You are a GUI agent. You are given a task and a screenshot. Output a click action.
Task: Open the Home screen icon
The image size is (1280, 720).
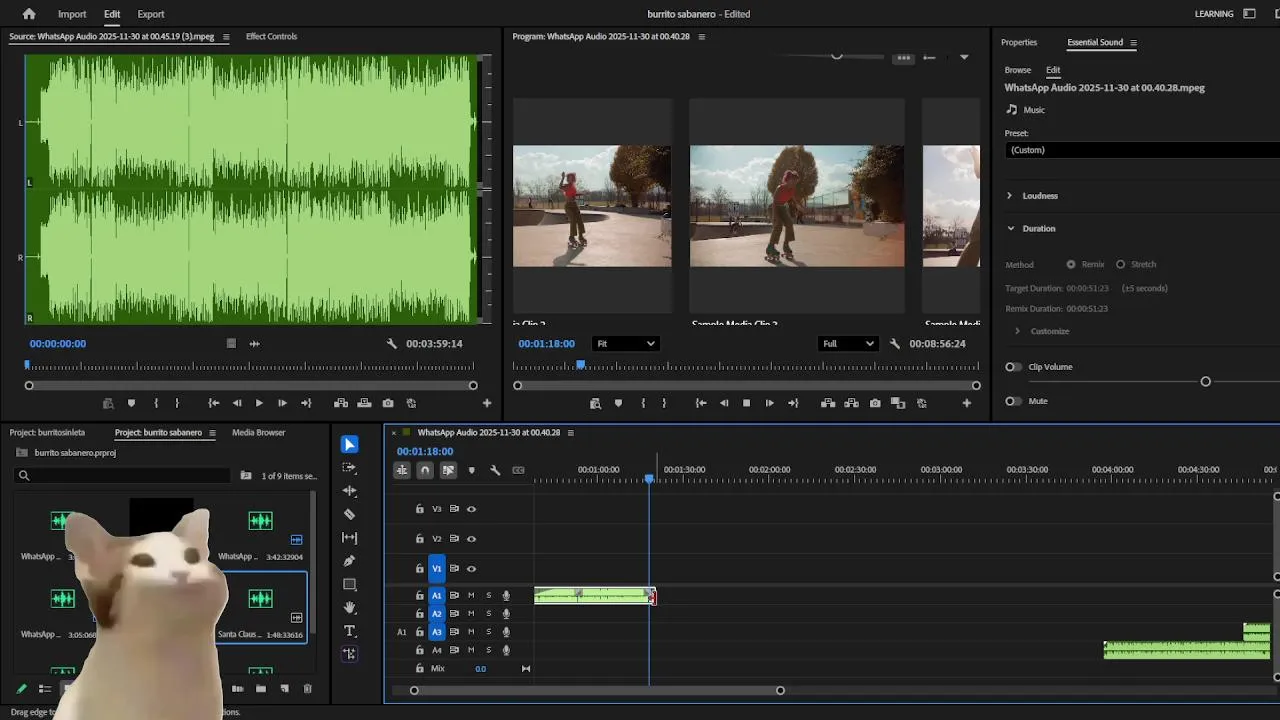point(29,14)
